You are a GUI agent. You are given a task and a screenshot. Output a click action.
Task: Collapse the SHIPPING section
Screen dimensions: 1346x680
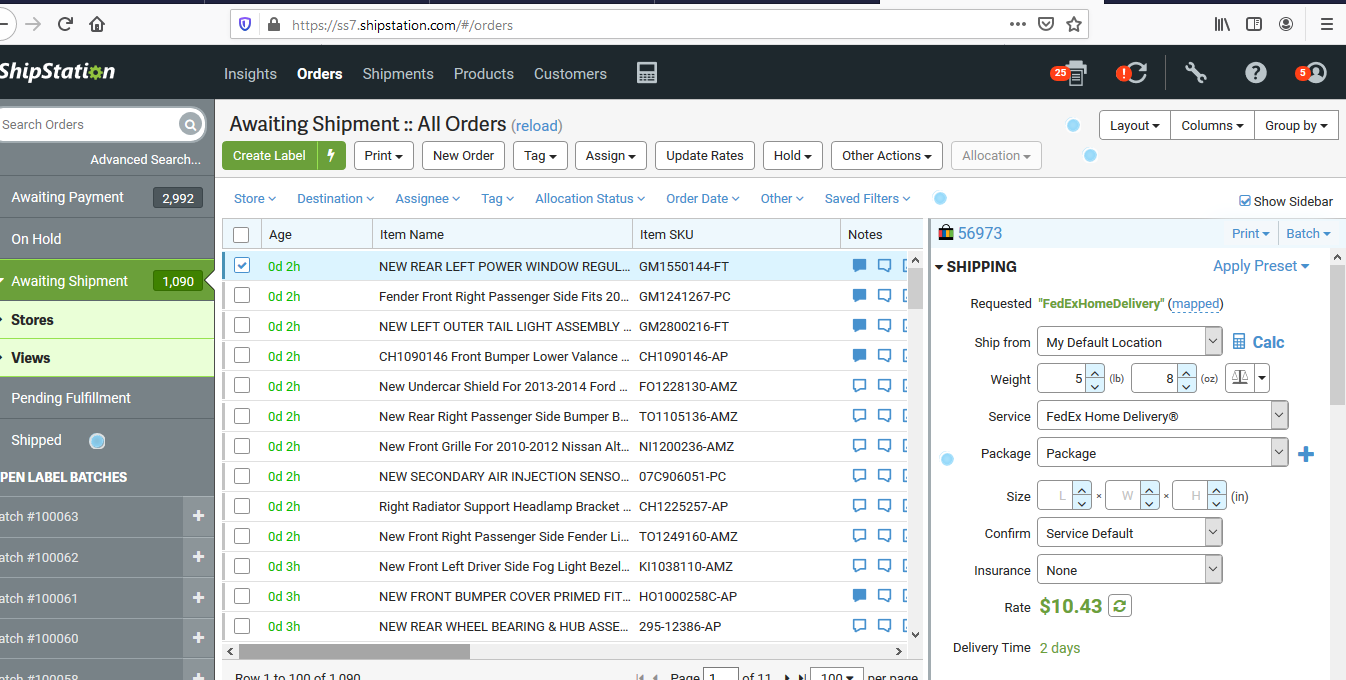point(938,267)
